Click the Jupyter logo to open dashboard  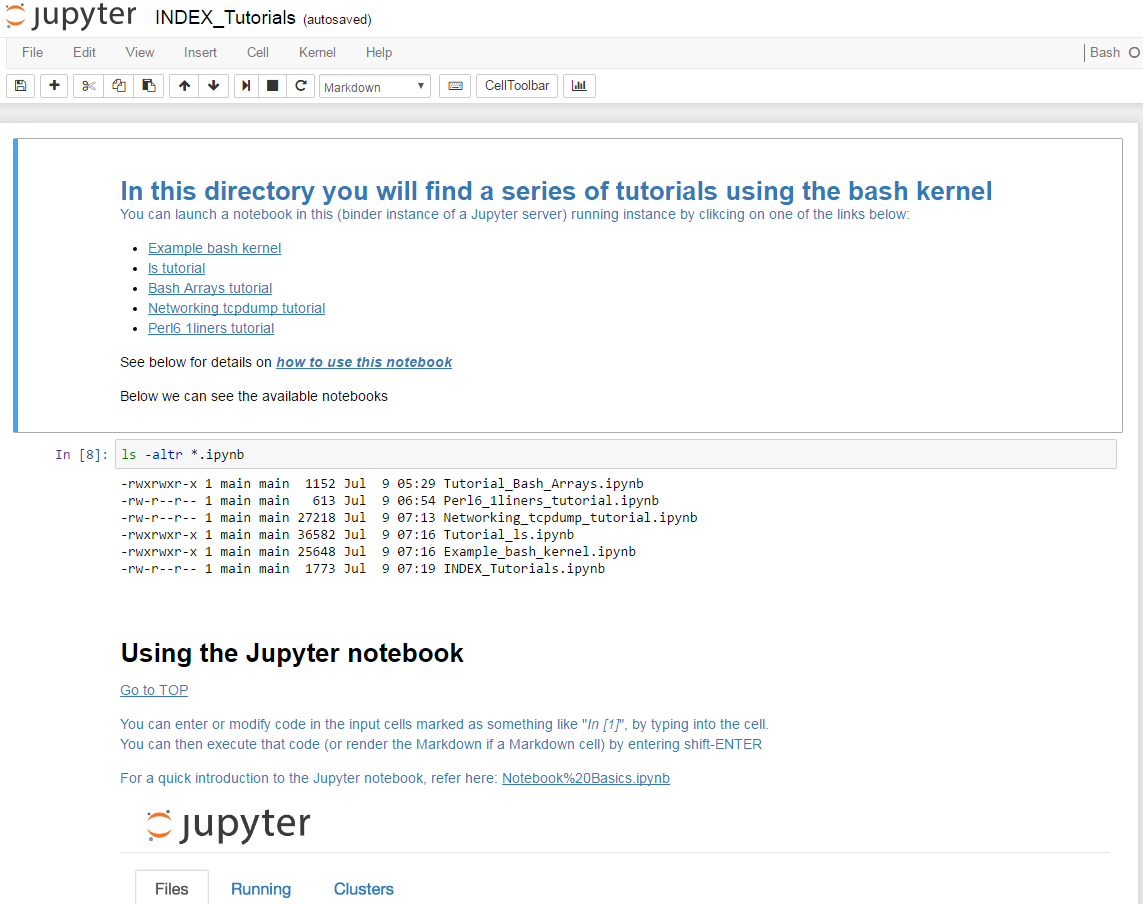[x=70, y=16]
